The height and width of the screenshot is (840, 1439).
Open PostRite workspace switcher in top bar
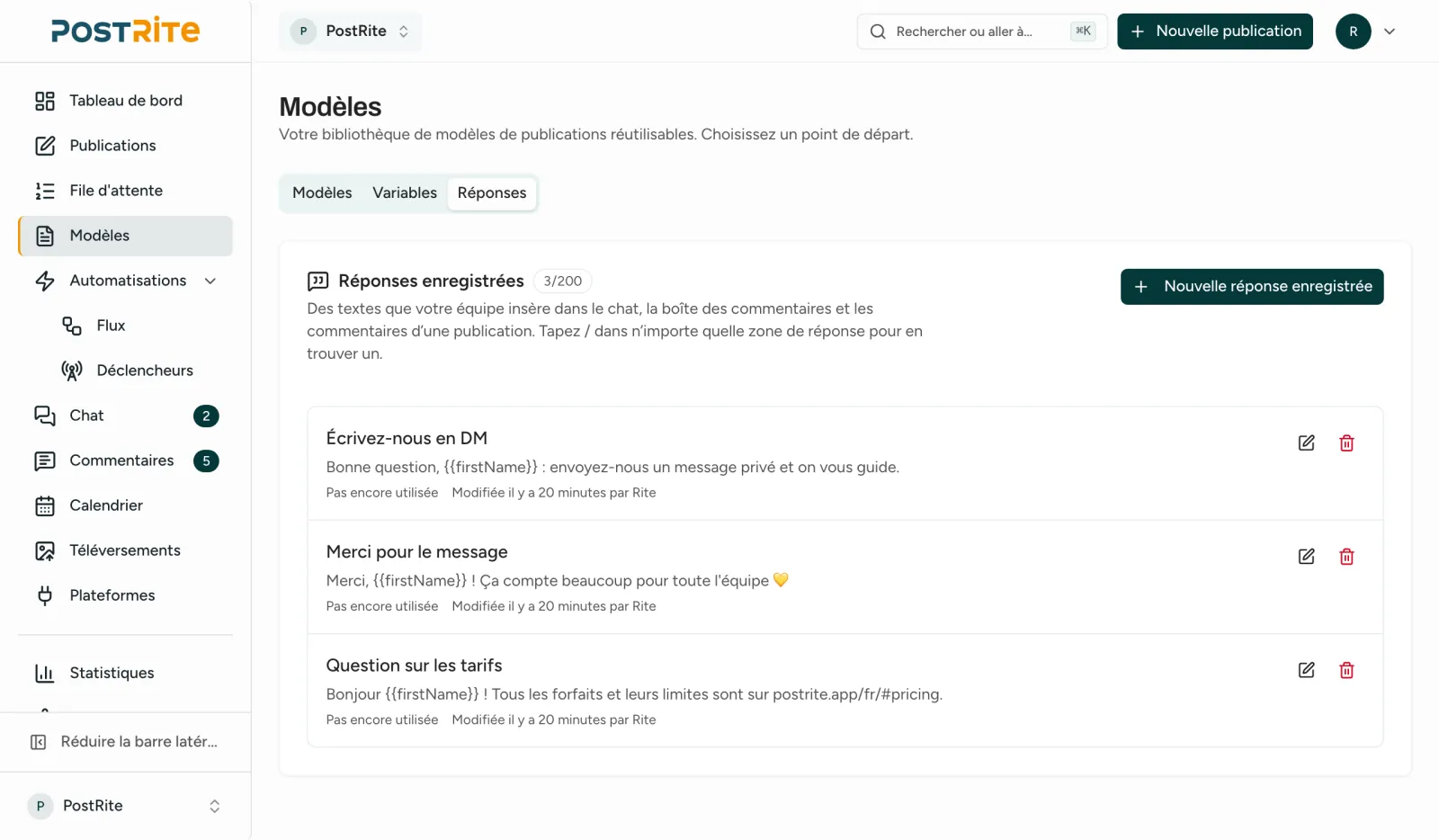(351, 31)
